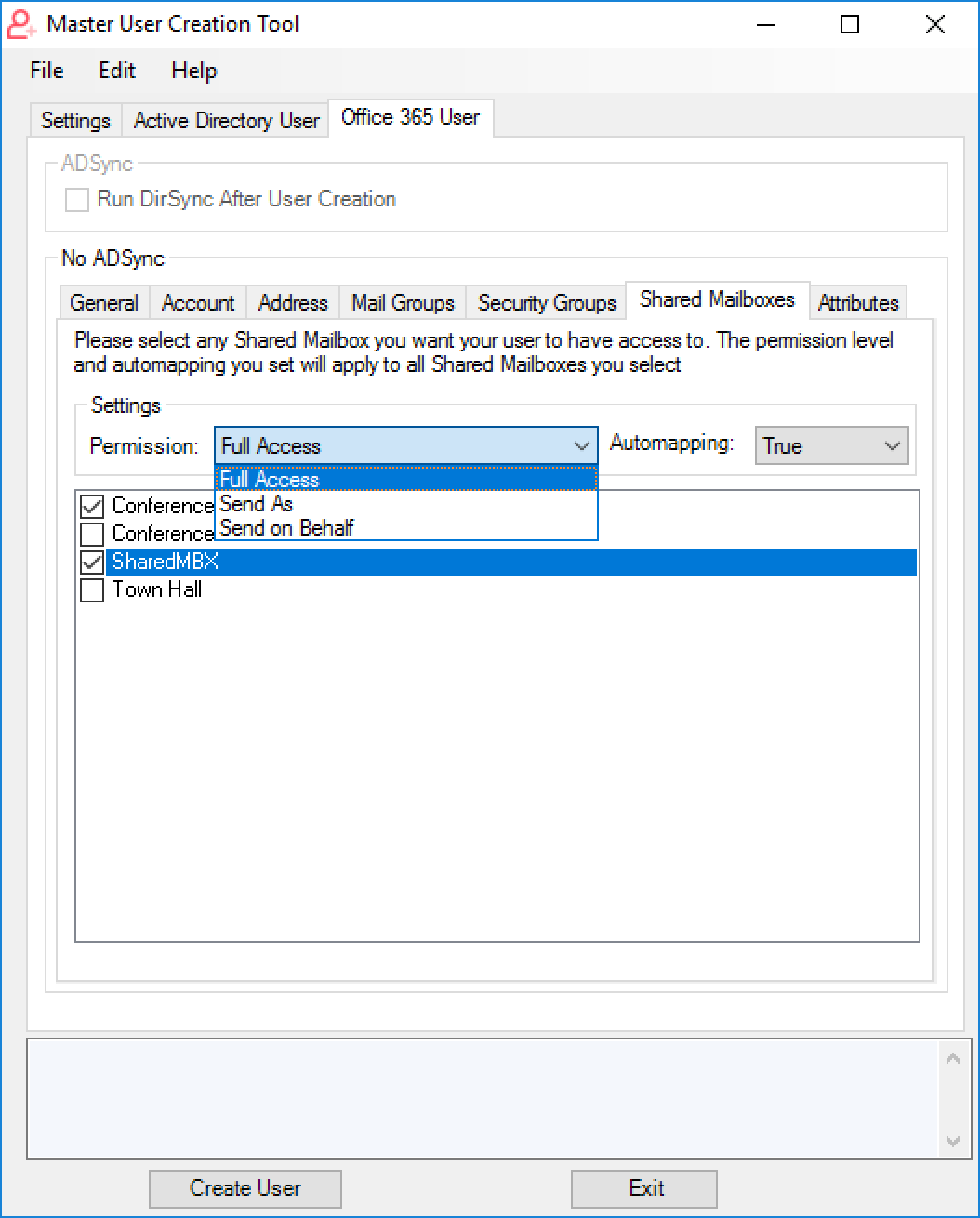Uncheck the first checked Conference mailbox checkbox

[x=92, y=506]
